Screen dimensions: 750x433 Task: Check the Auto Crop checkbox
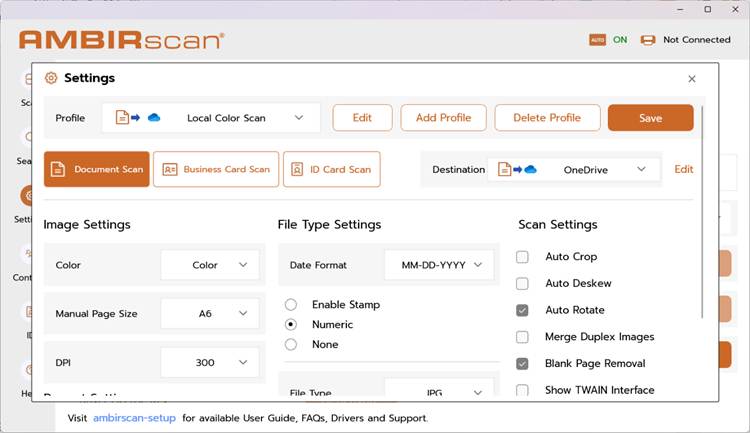click(522, 257)
